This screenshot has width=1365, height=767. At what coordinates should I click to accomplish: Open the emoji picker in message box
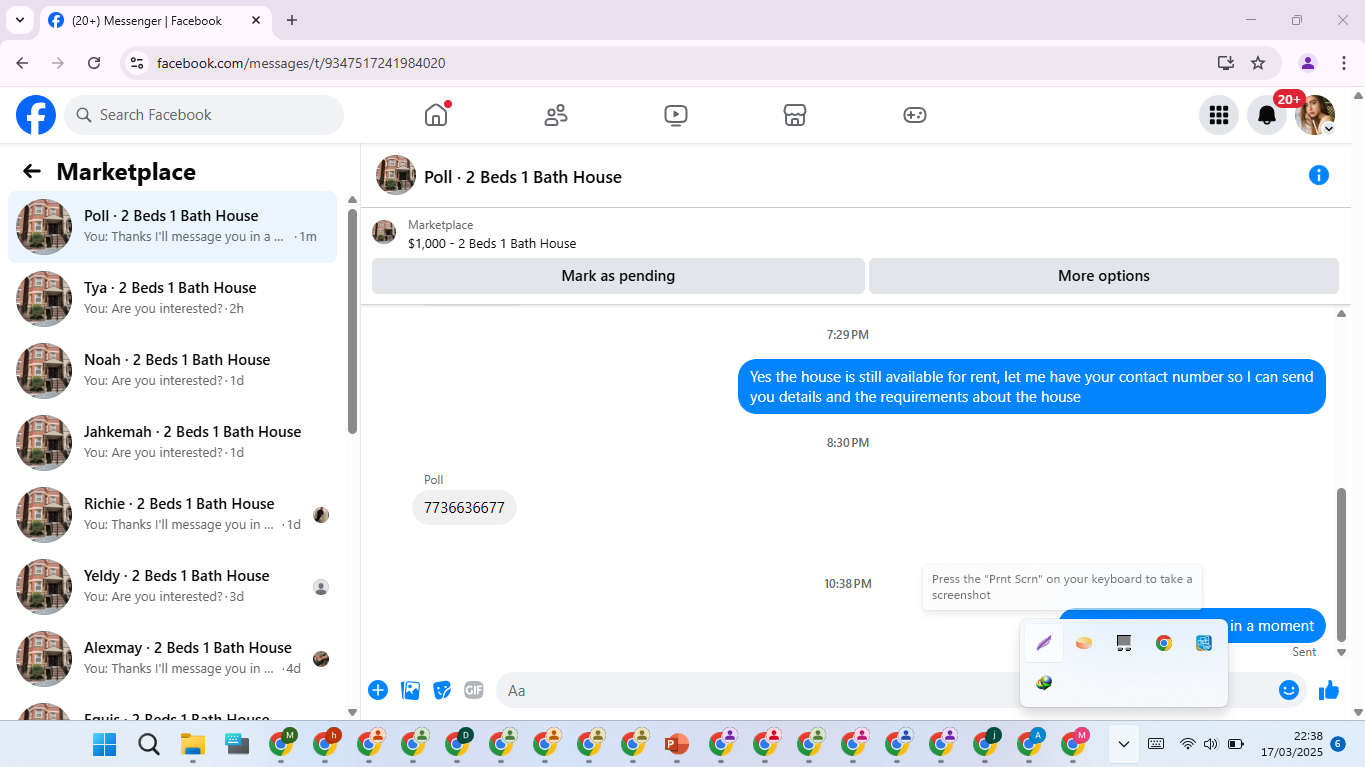tap(1289, 690)
